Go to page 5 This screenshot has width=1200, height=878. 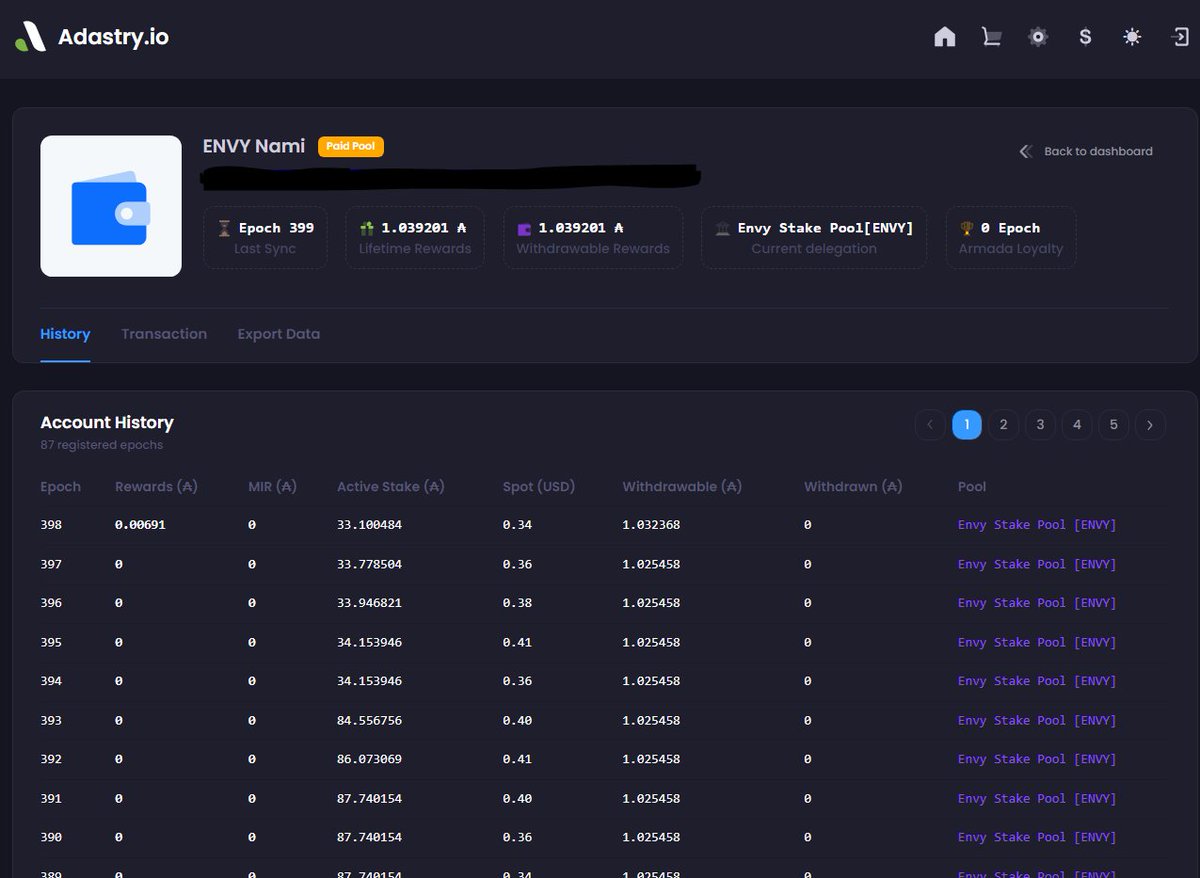(1114, 425)
